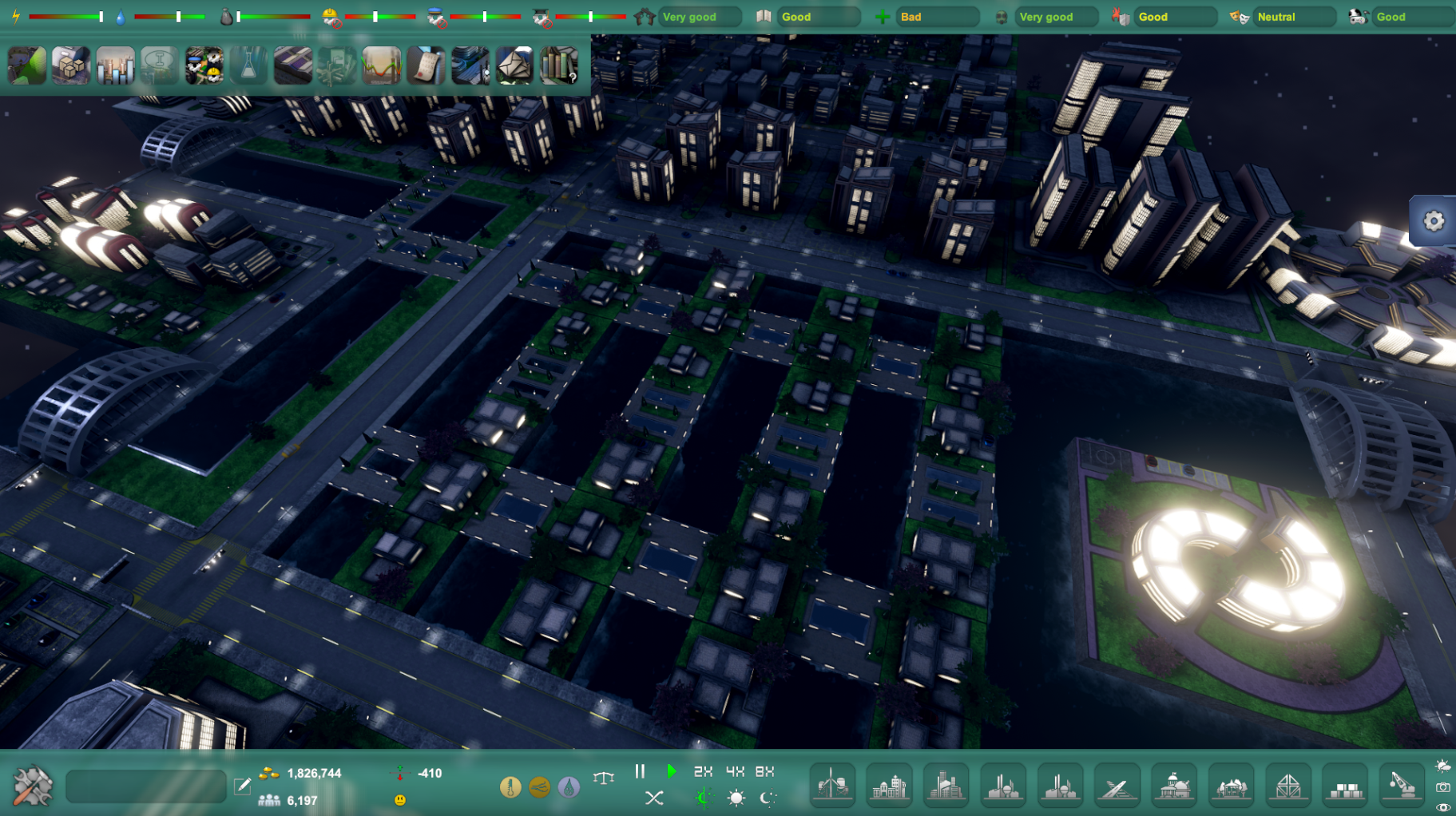Open commercial skyscrapers build menu
1456x816 pixels.
[946, 784]
